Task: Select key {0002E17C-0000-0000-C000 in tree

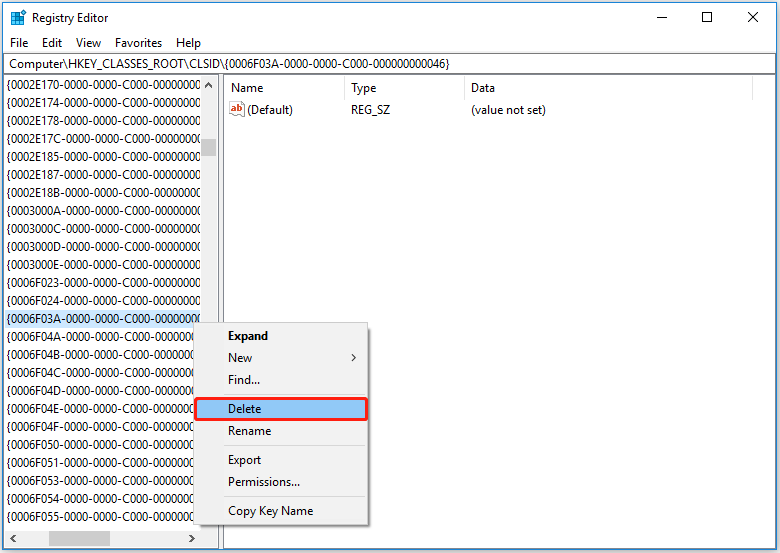Action: click(x=103, y=139)
